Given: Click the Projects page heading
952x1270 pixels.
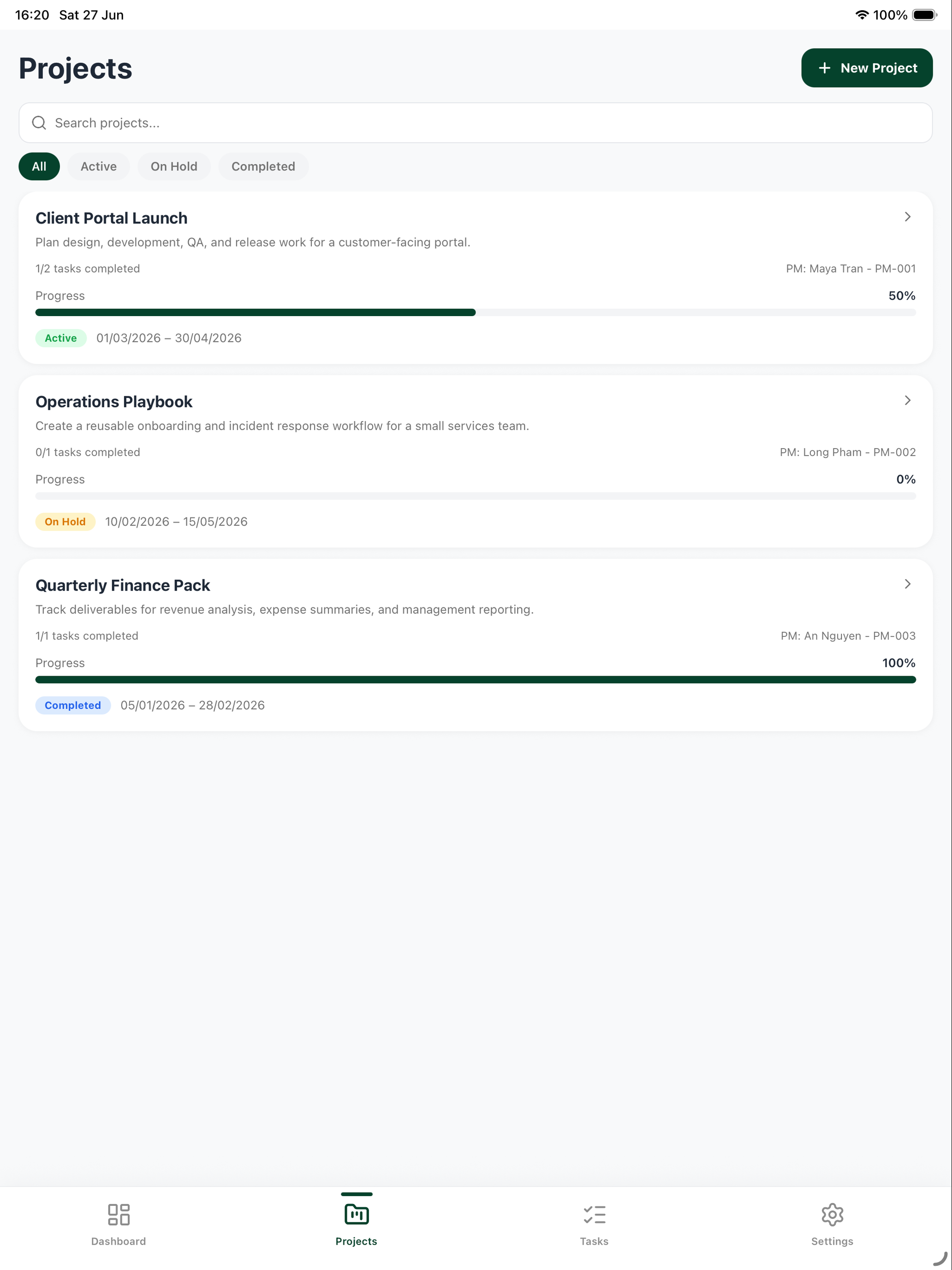Looking at the screenshot, I should (76, 69).
